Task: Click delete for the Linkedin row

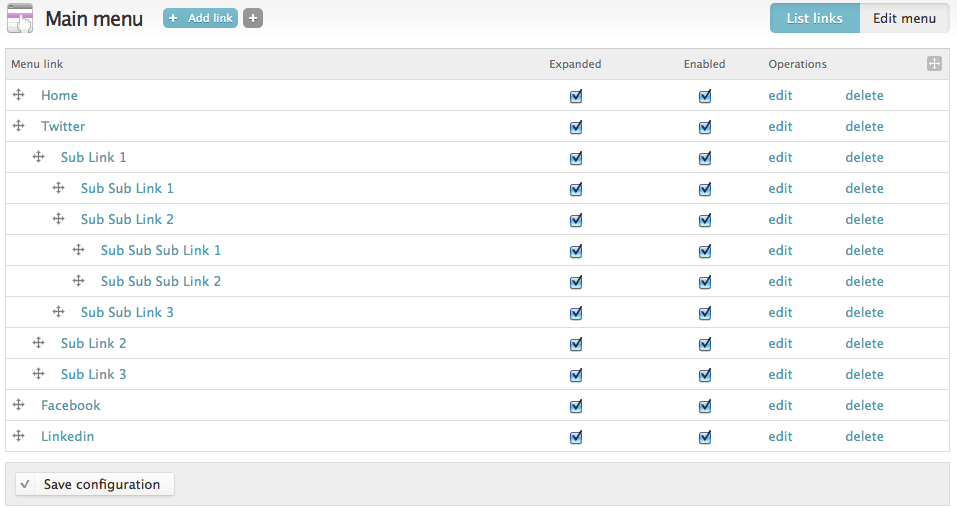Action: click(x=864, y=437)
